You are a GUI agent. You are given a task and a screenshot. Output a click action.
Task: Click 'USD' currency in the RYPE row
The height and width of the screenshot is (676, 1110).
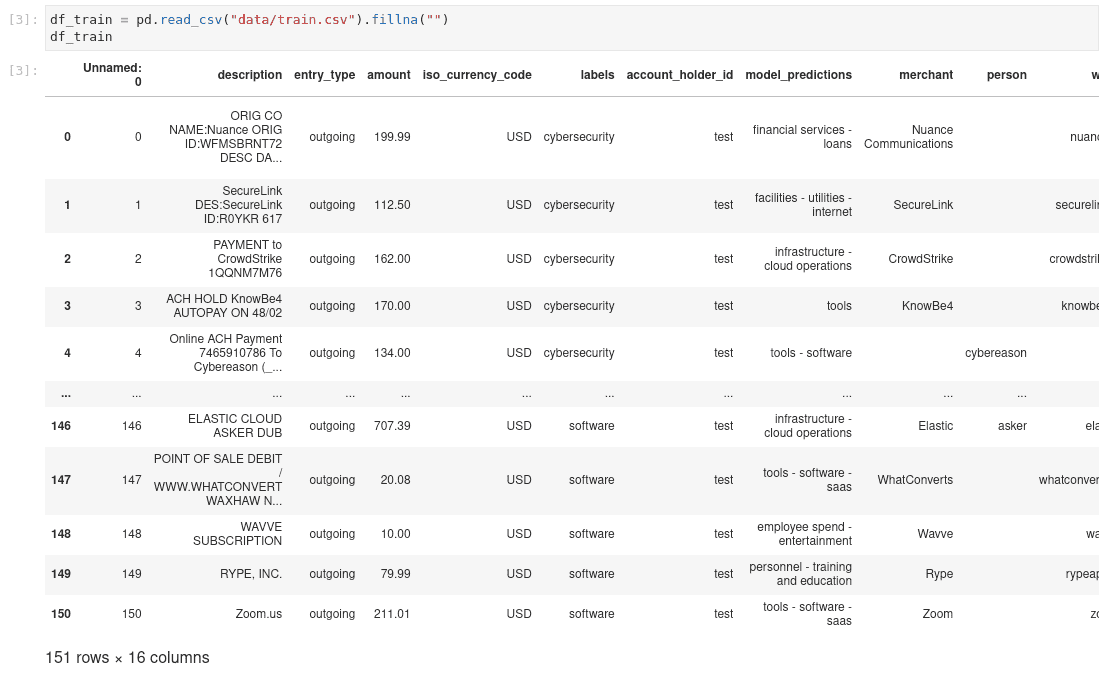click(519, 574)
